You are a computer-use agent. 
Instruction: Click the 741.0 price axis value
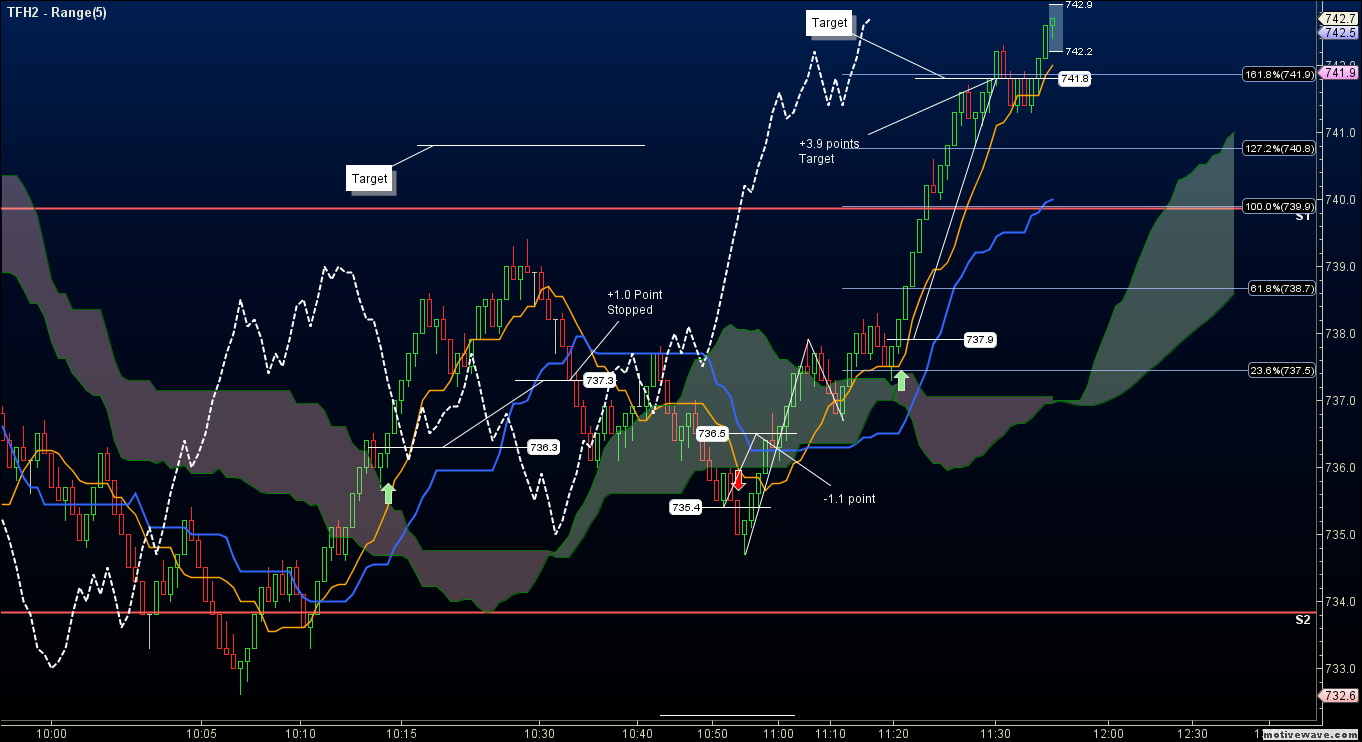1340,133
